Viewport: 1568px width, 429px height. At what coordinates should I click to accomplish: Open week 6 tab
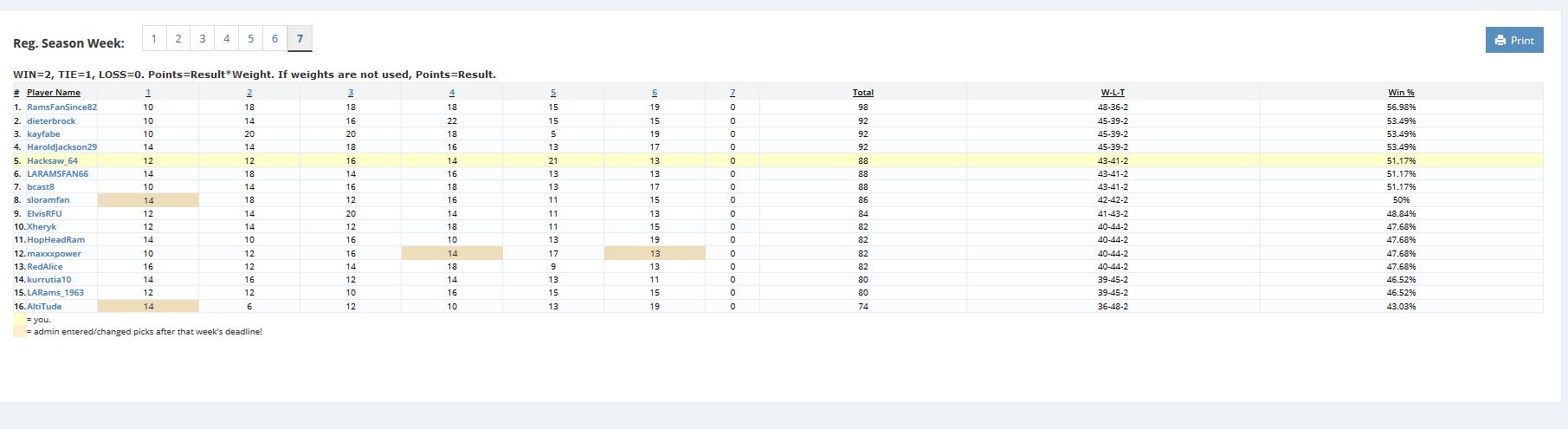click(275, 38)
